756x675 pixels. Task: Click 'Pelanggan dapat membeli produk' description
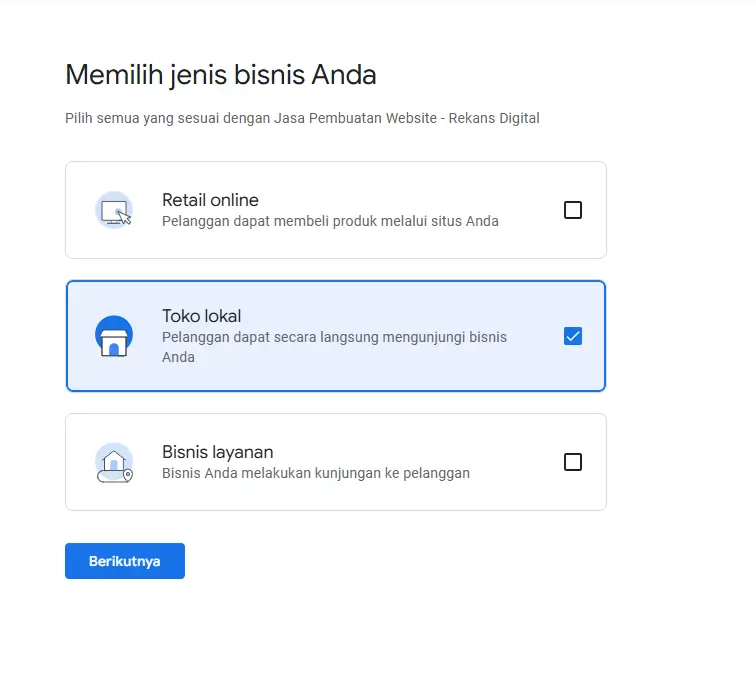click(x=330, y=221)
